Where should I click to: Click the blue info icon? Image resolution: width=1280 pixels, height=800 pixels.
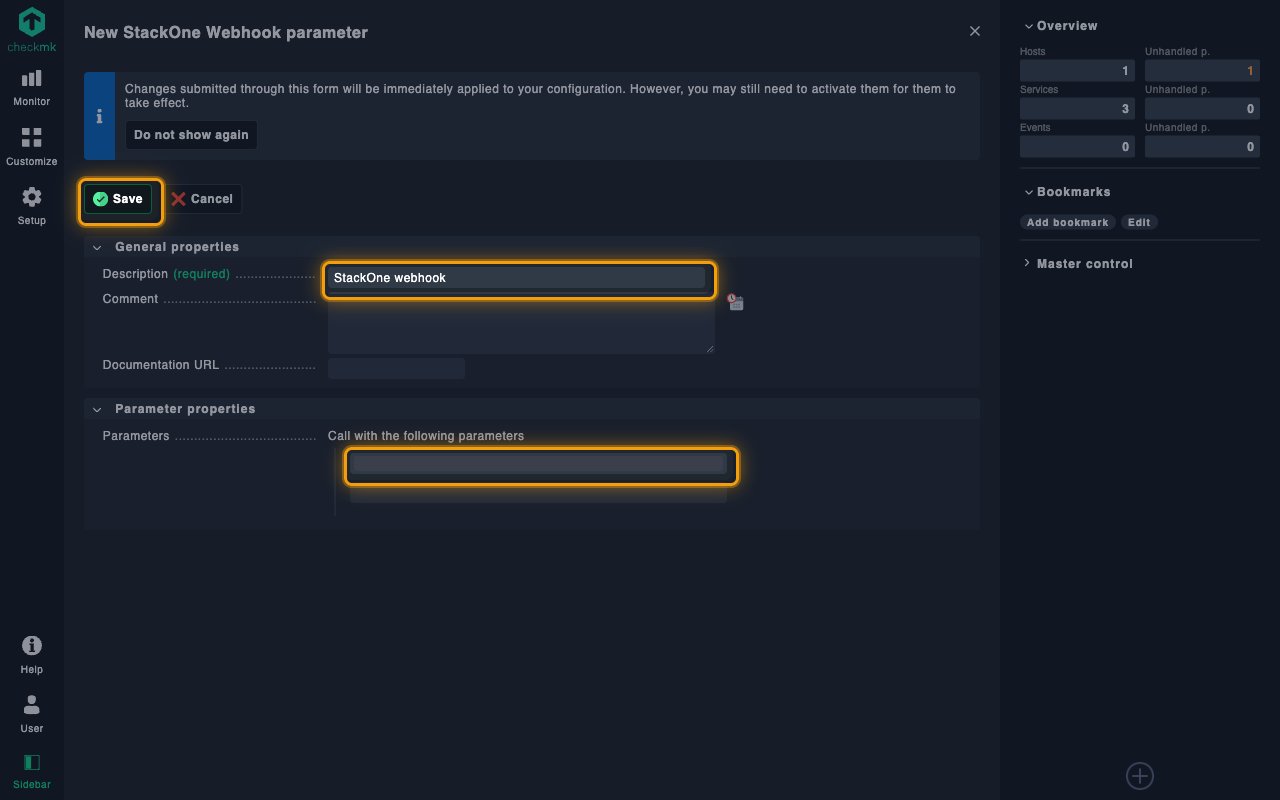pos(99,116)
